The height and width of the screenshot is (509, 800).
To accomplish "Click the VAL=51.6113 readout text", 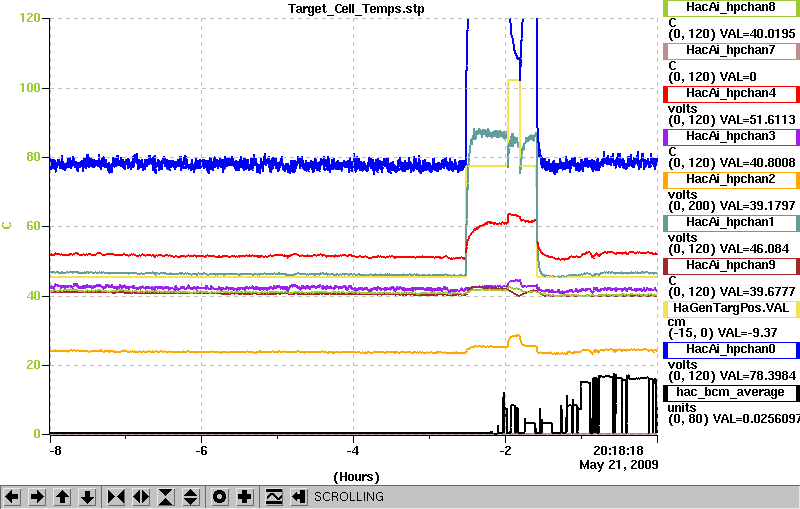I will [x=757, y=120].
